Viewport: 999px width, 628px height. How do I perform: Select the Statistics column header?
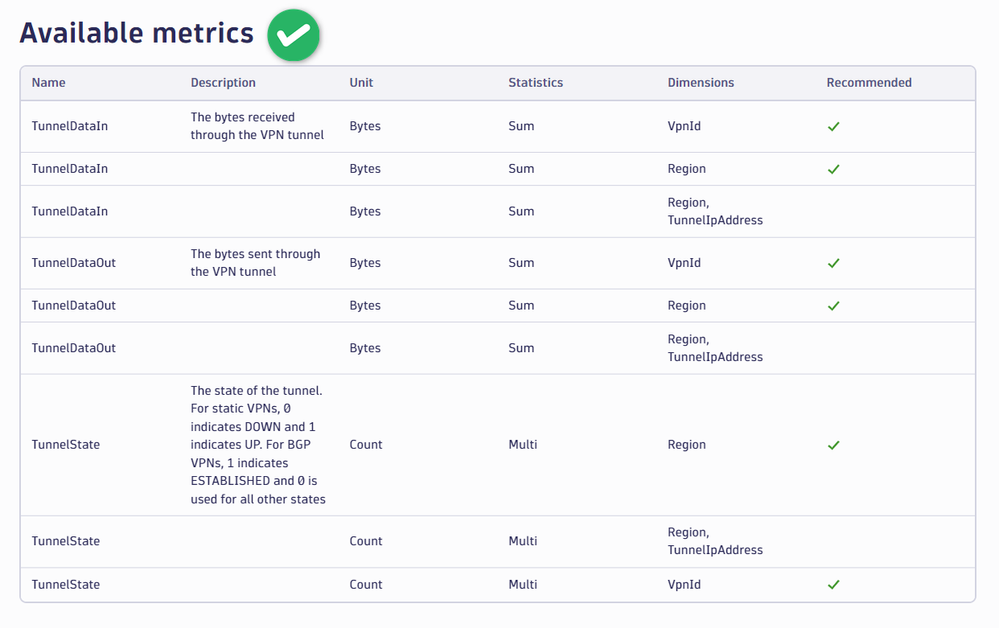pyautogui.click(x=535, y=83)
